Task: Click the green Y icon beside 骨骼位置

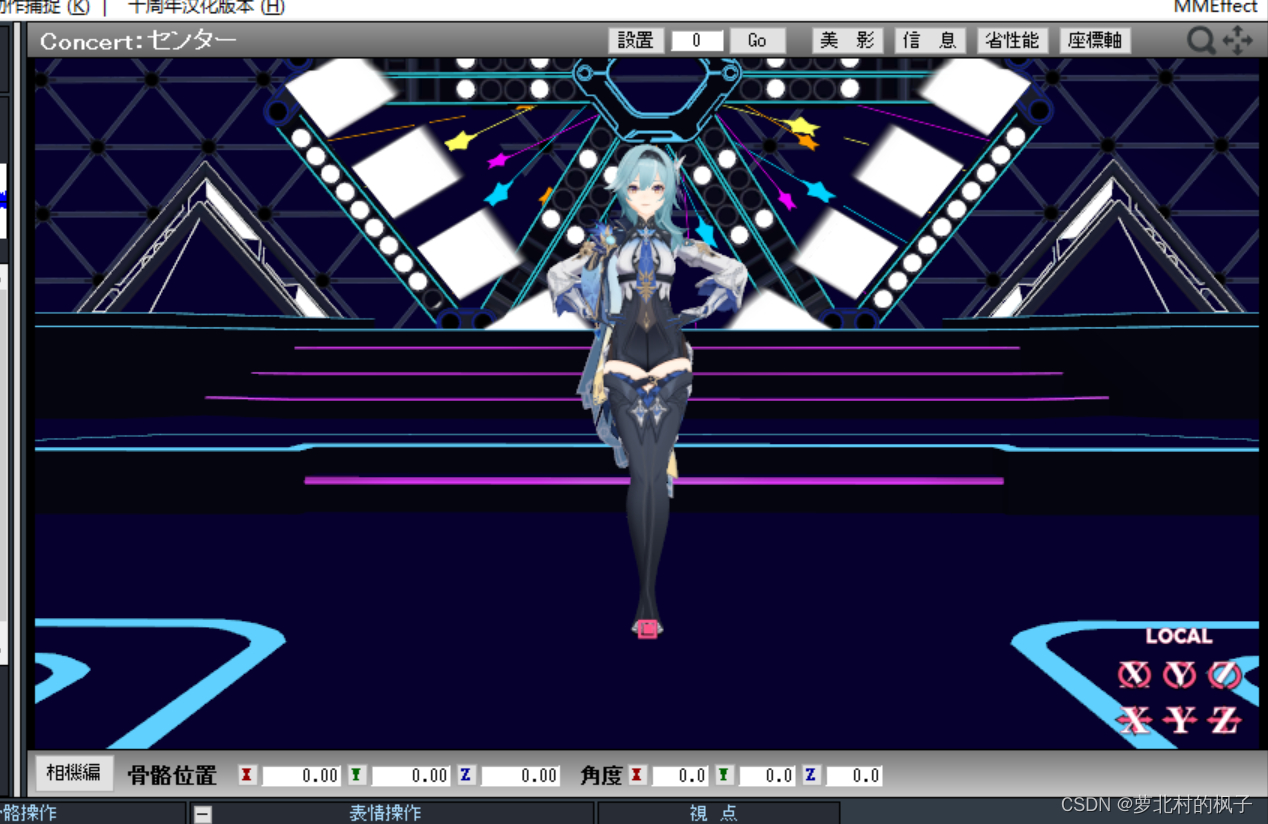Action: click(356, 775)
